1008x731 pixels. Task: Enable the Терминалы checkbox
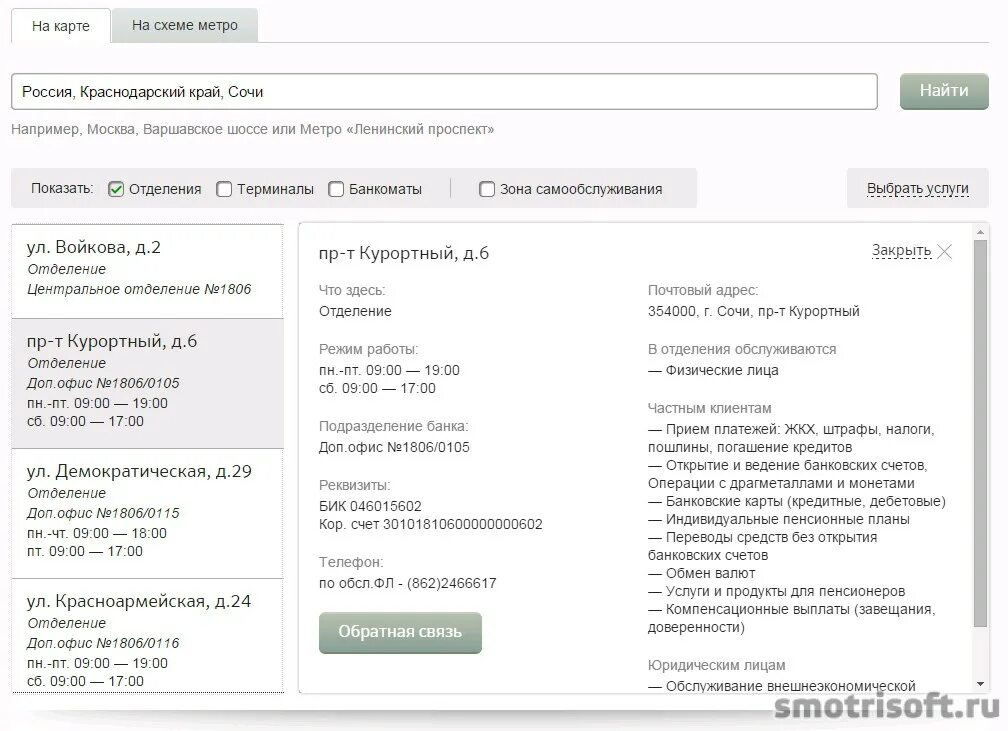[x=224, y=188]
